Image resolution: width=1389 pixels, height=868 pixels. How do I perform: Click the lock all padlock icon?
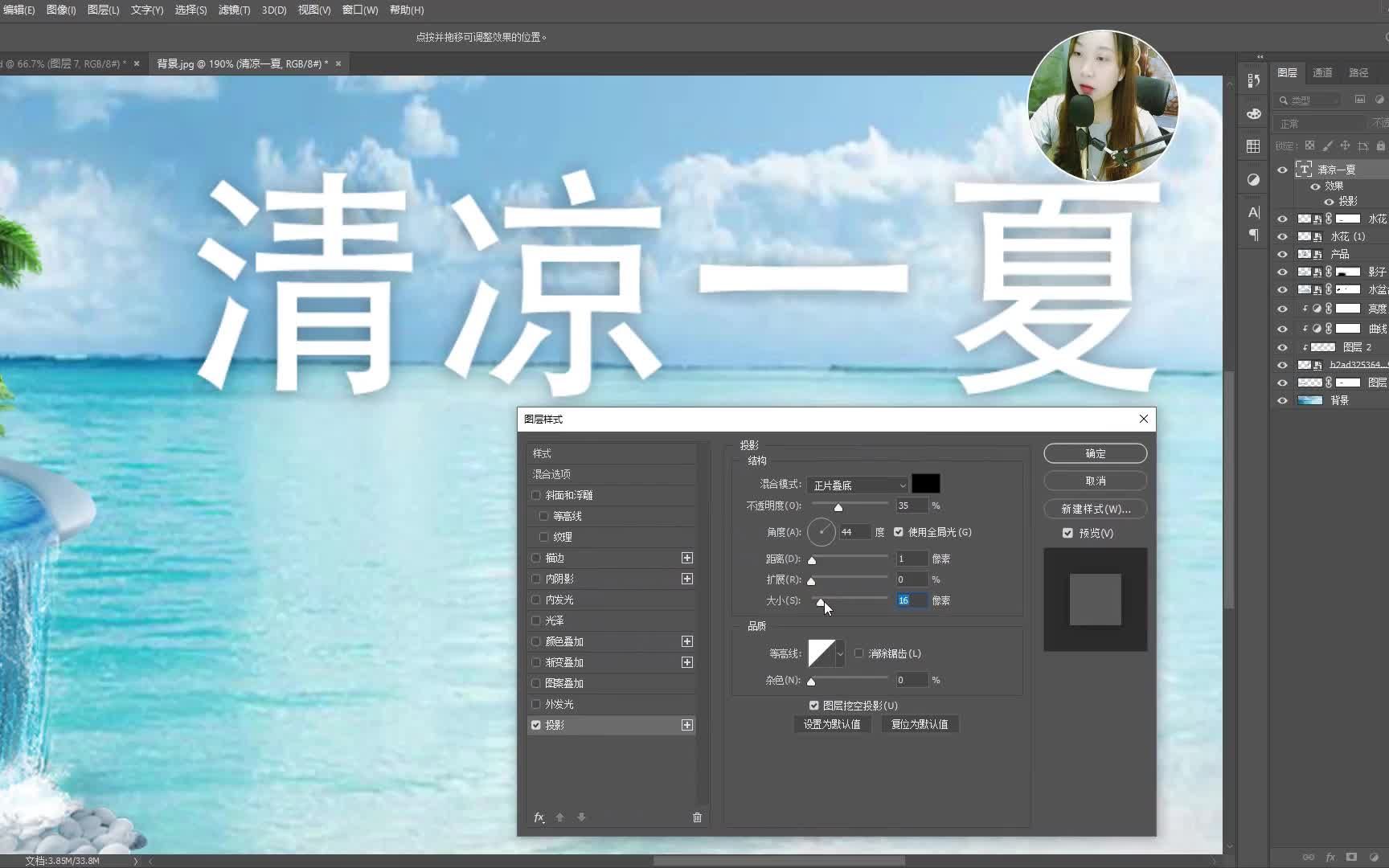1380,145
